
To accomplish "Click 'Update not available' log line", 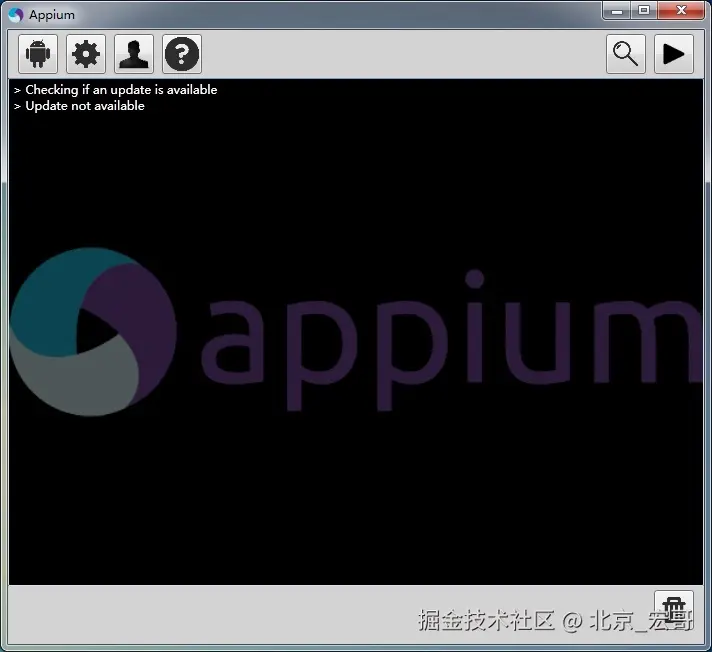I will click(85, 106).
